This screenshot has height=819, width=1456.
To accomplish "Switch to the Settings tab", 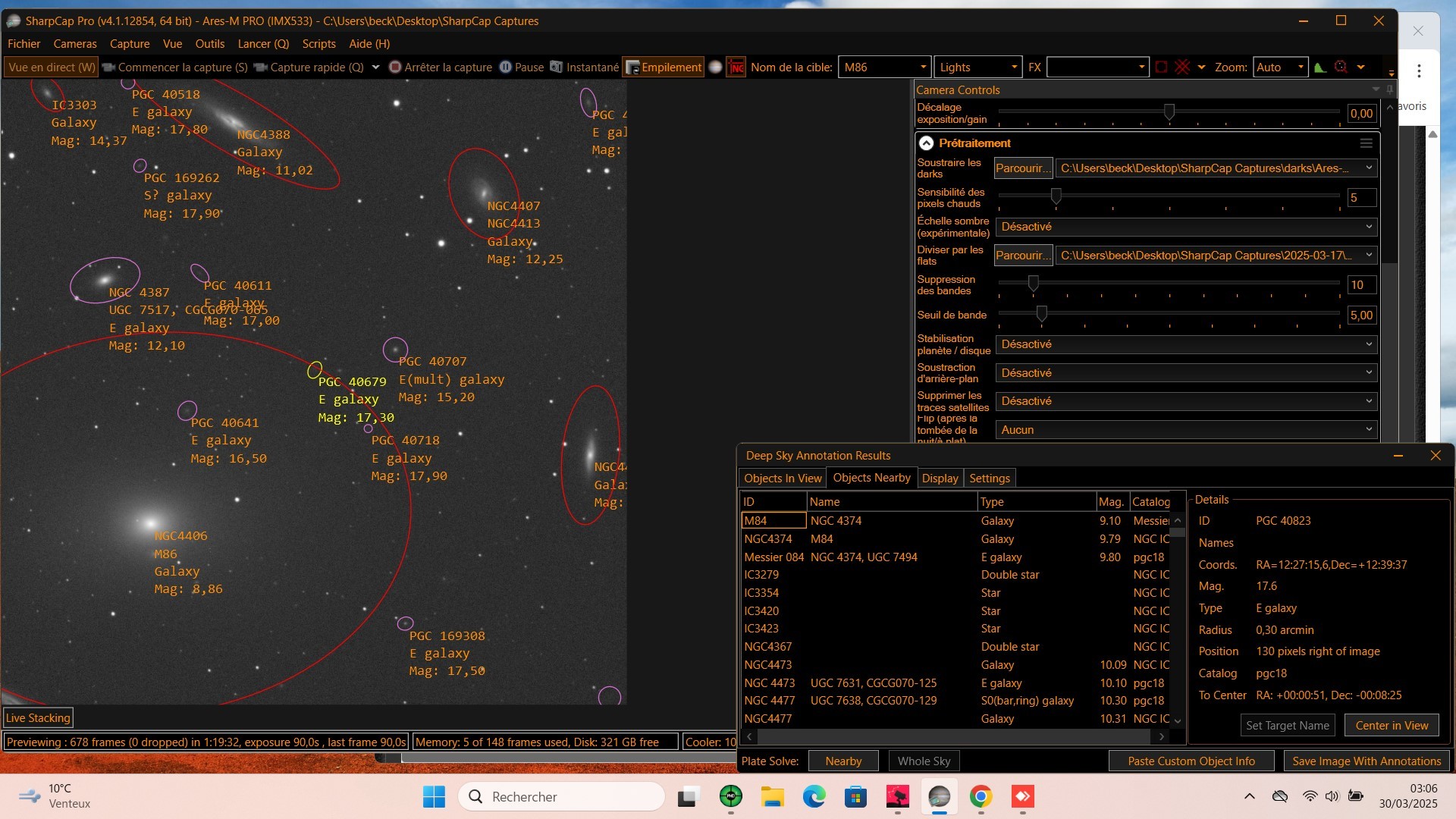I will pos(990,479).
